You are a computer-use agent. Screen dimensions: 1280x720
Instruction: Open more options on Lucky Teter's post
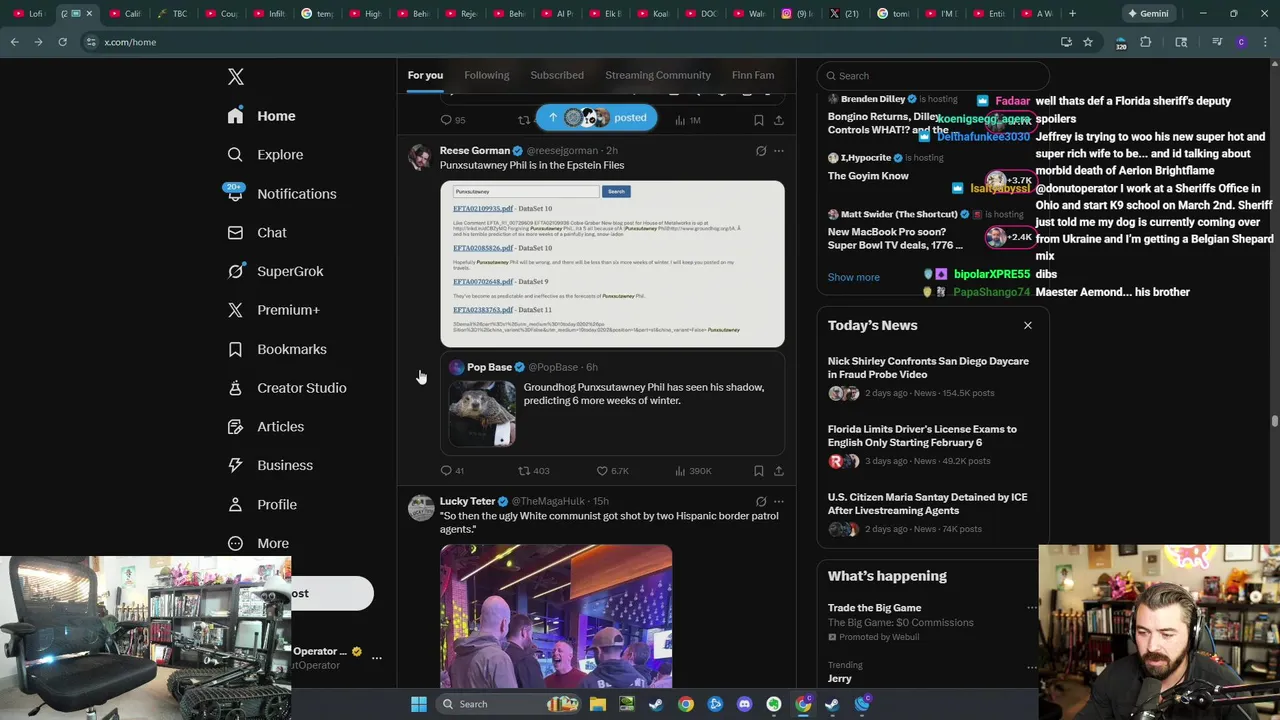coord(779,502)
